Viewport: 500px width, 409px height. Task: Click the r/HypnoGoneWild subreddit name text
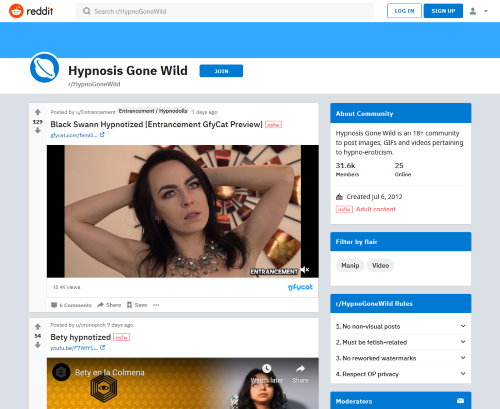pyautogui.click(x=94, y=84)
